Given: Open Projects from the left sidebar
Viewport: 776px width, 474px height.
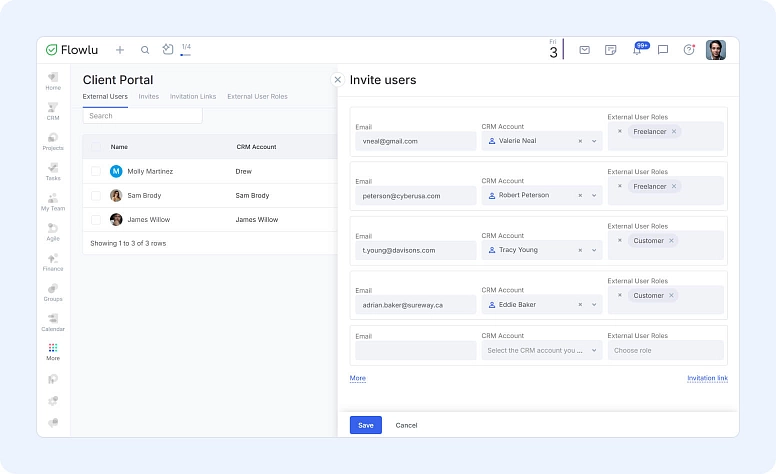Looking at the screenshot, I should [52, 140].
